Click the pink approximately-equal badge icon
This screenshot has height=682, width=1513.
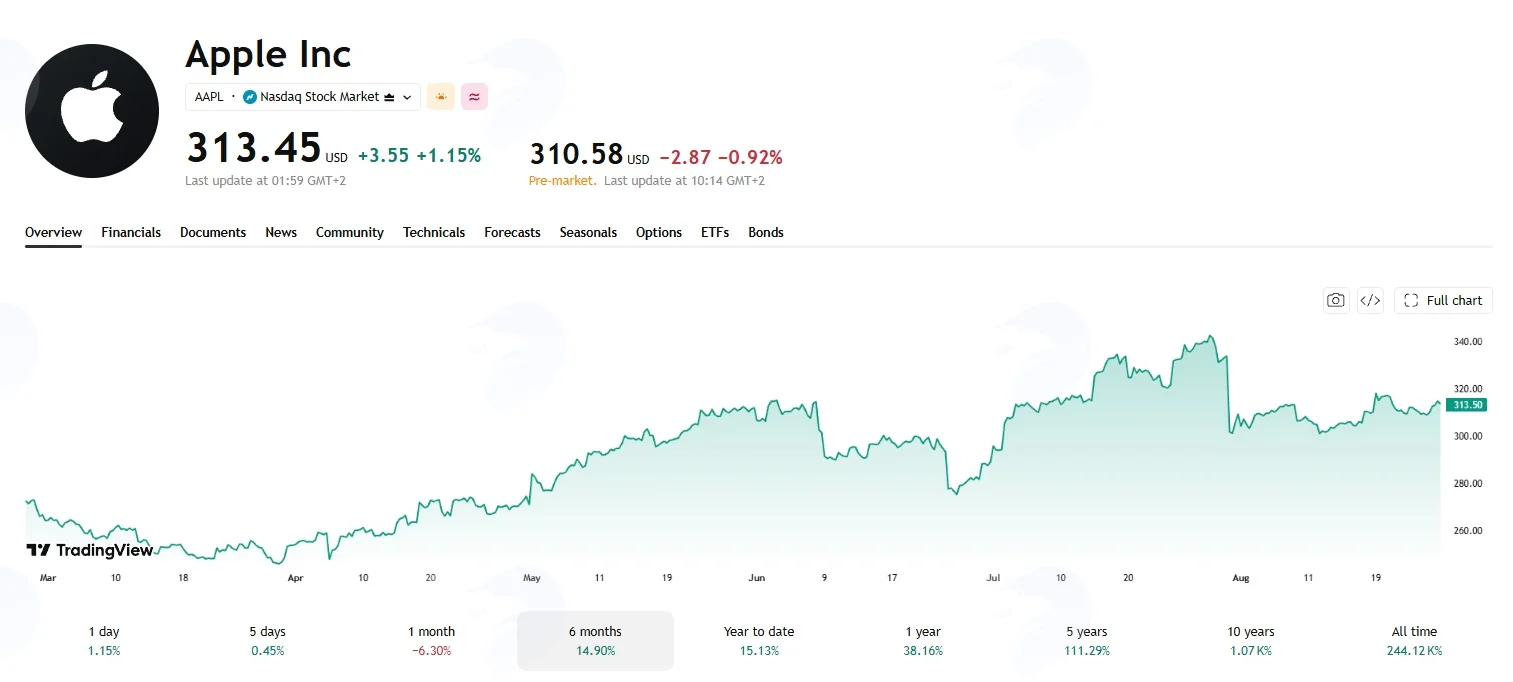point(474,97)
